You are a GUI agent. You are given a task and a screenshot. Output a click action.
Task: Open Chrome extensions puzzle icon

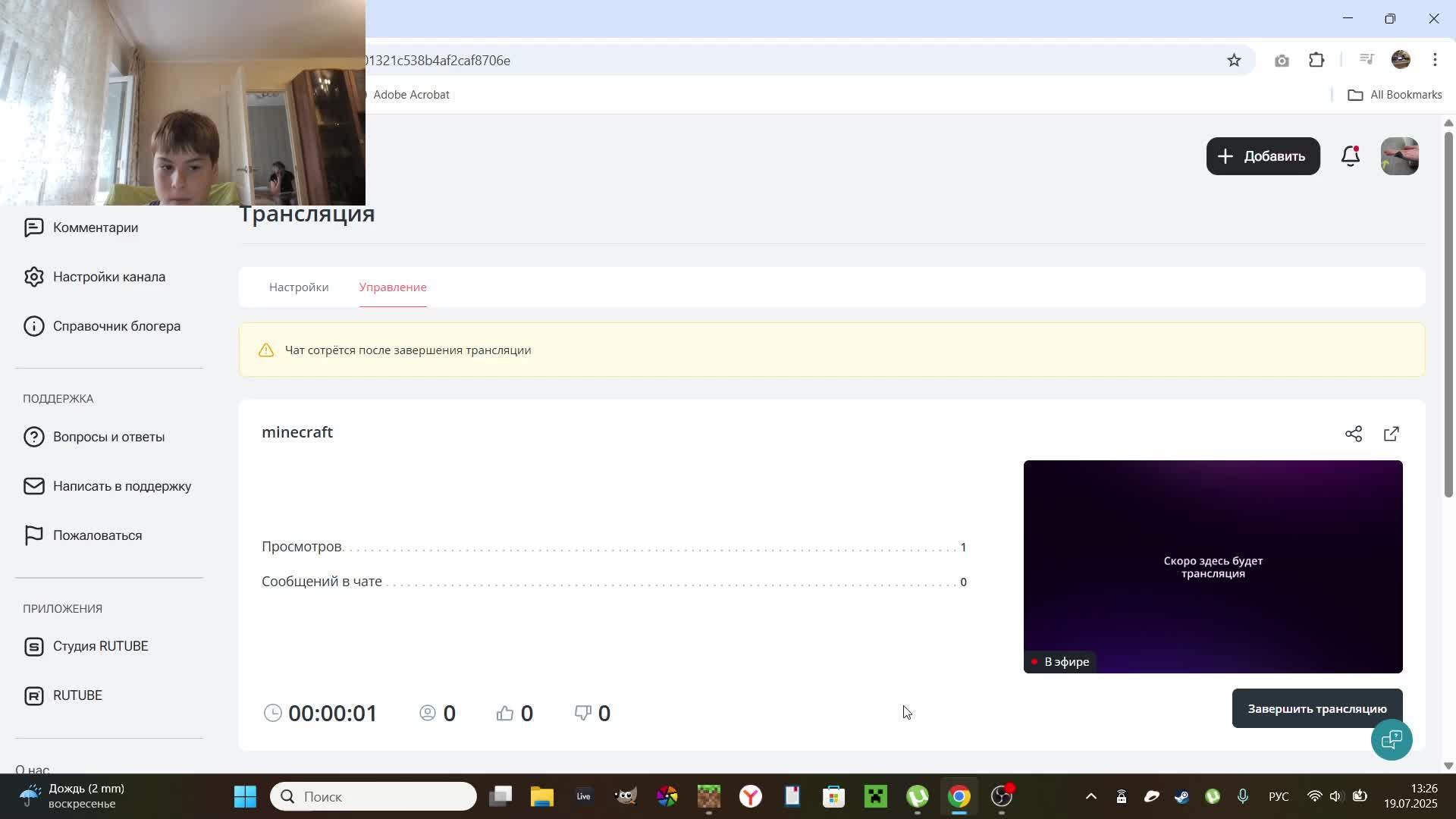coord(1316,61)
